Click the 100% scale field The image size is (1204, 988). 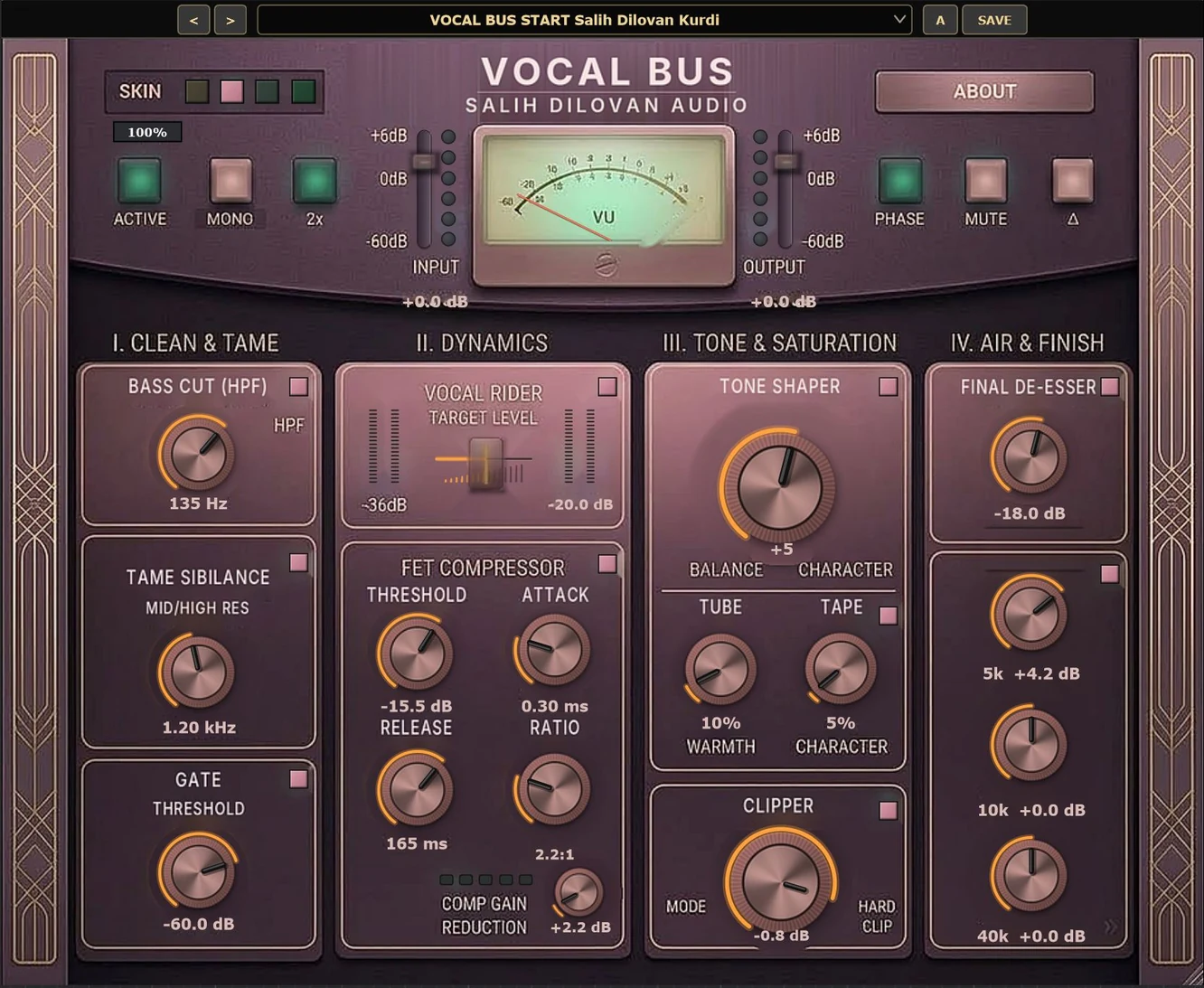pos(147,132)
